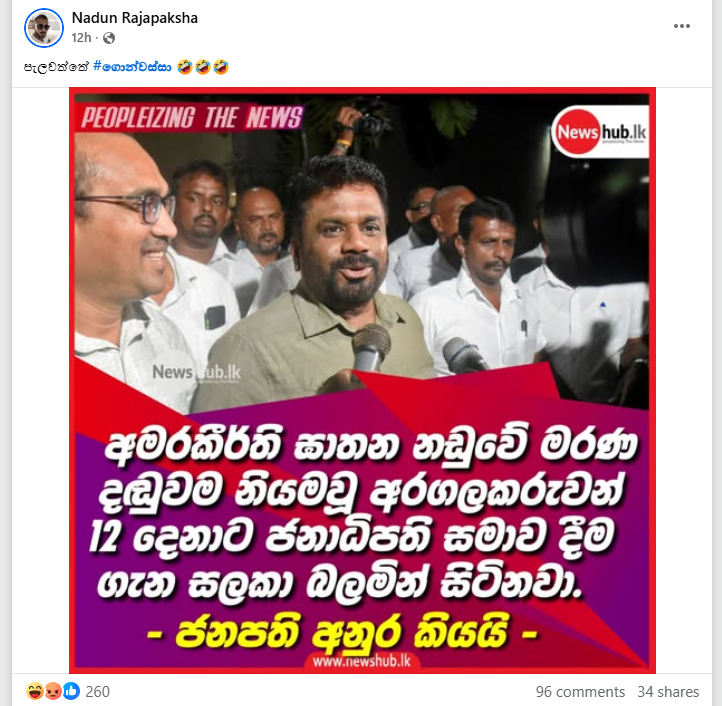Click the Newshub.lk round logo in image
722x706 pixels.
(601, 132)
